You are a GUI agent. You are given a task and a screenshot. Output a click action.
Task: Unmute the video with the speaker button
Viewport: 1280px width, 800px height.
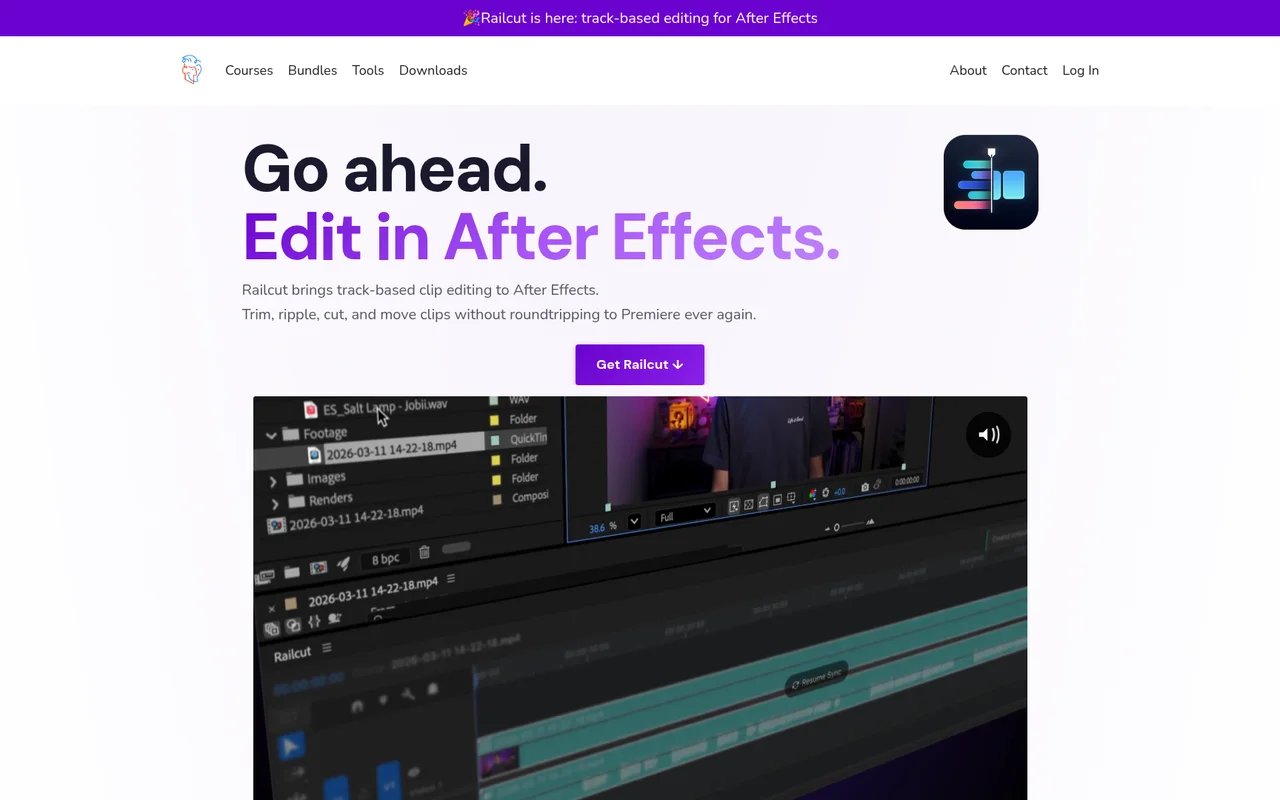pyautogui.click(x=988, y=434)
